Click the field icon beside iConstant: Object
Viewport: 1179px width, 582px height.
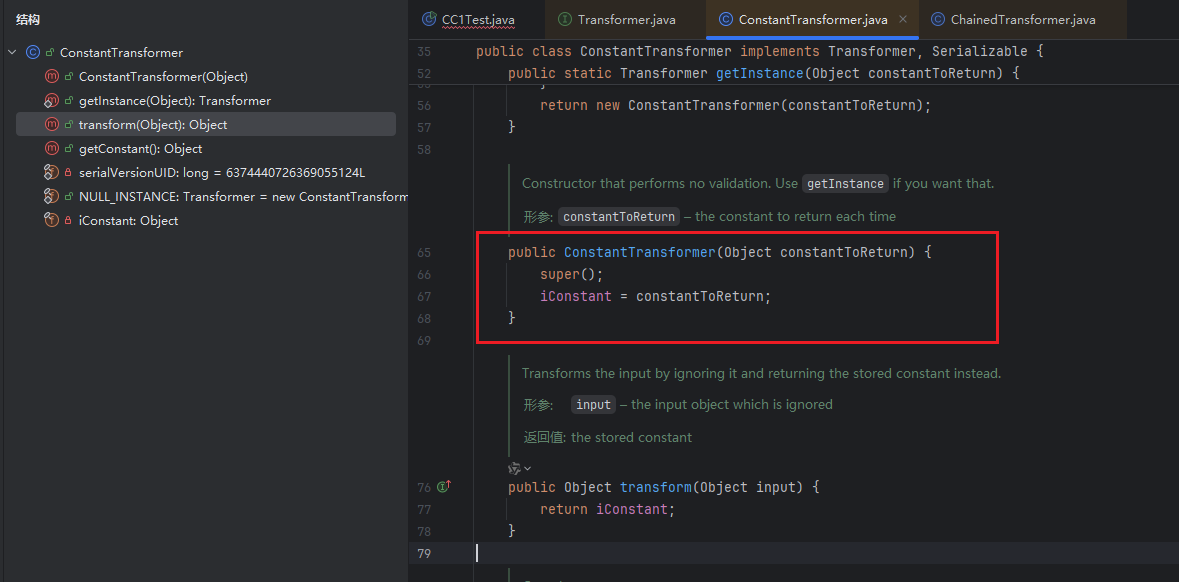click(x=52, y=221)
